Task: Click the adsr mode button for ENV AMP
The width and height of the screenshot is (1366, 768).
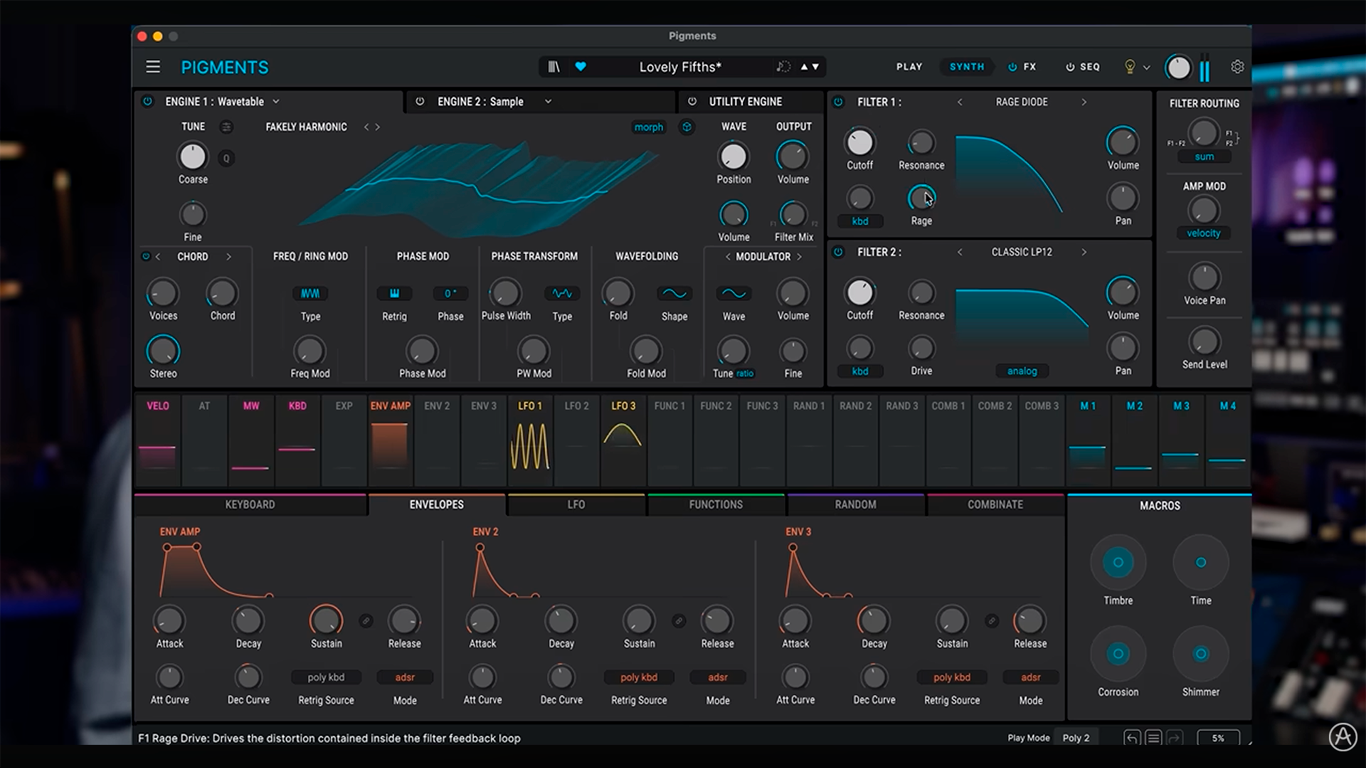Action: (x=404, y=677)
